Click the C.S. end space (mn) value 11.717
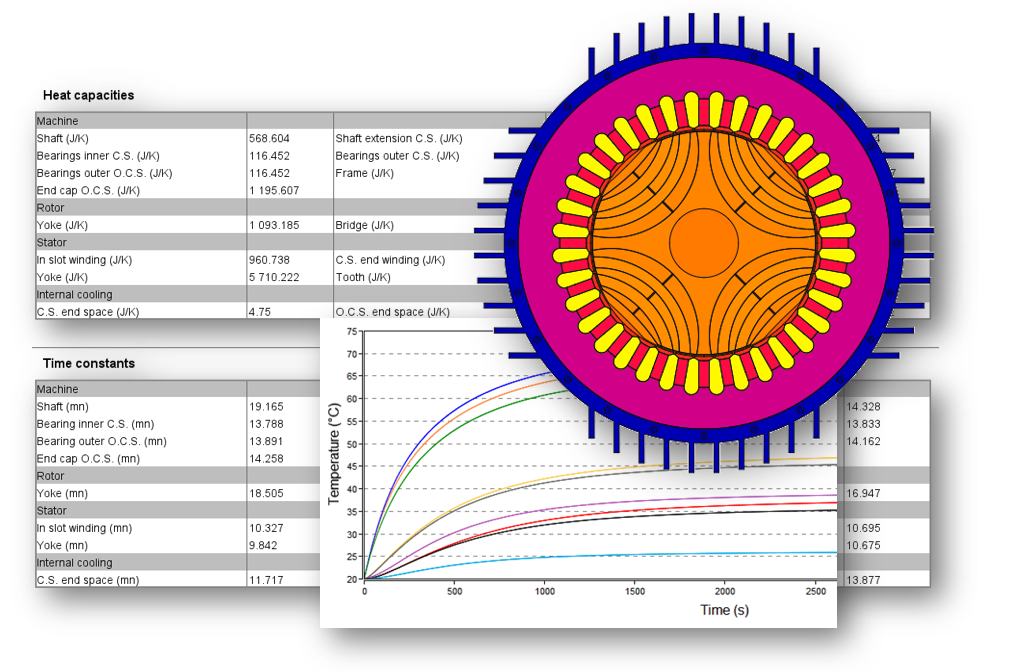The width and height of the screenshot is (1035, 672). click(266, 580)
